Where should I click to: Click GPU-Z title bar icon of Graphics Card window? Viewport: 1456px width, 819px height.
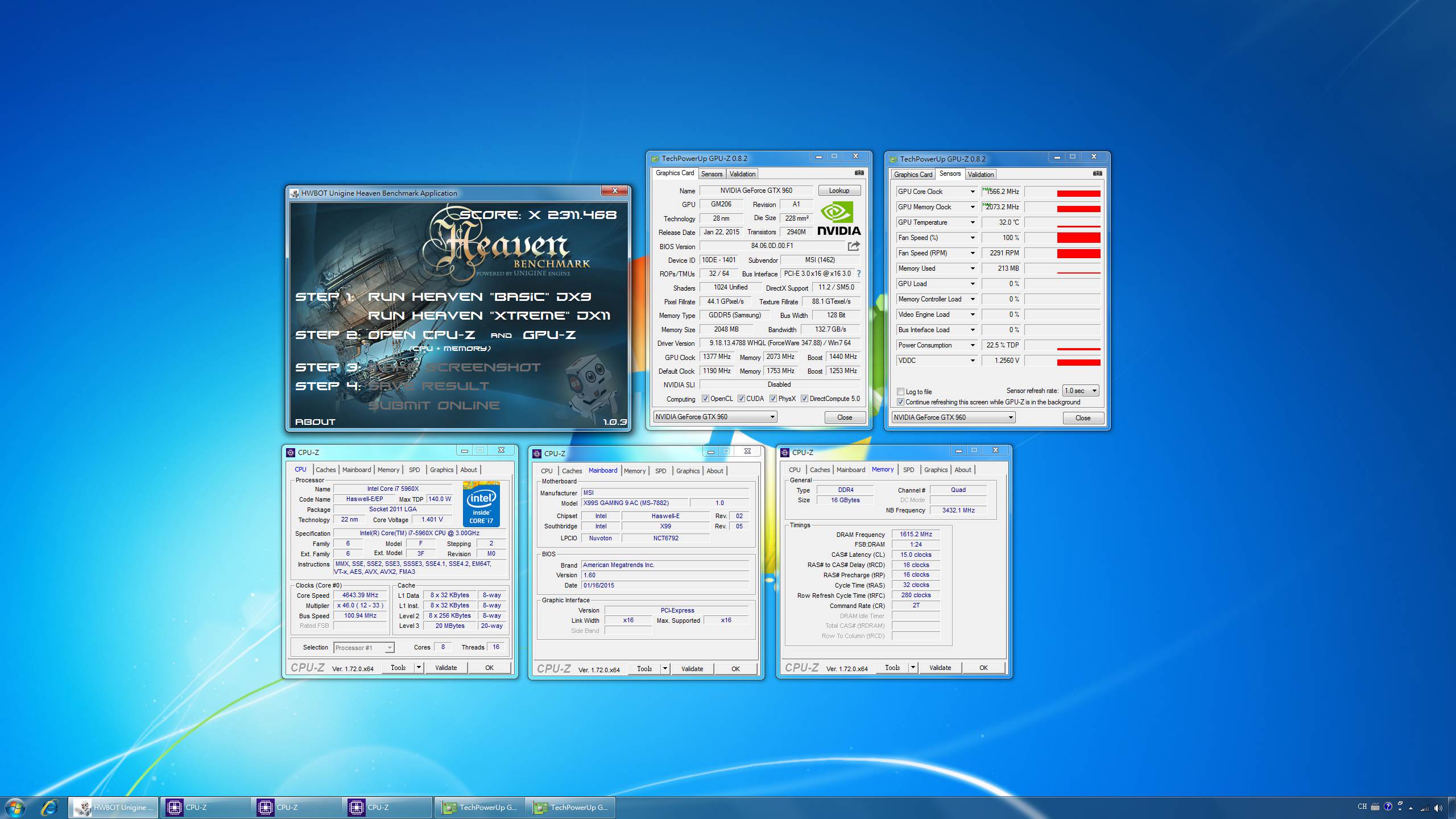coord(655,159)
